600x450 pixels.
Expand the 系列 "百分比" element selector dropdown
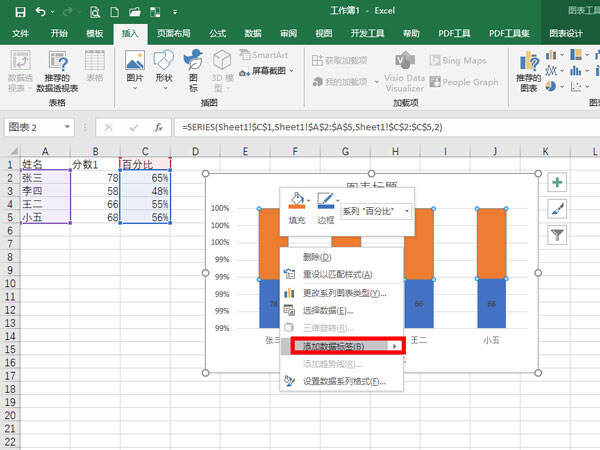(x=407, y=211)
